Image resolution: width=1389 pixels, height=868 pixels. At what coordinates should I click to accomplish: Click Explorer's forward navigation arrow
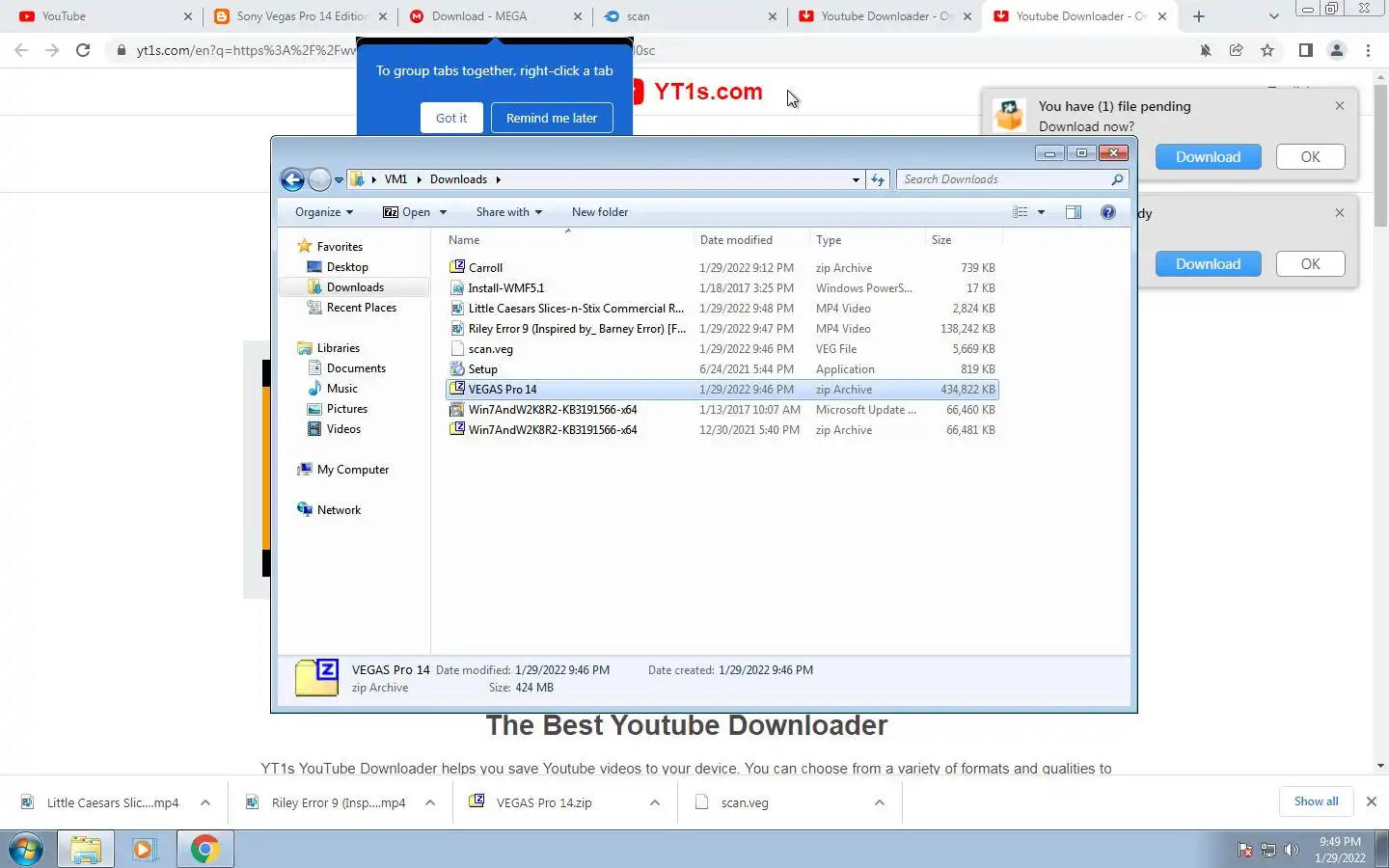pyautogui.click(x=319, y=179)
